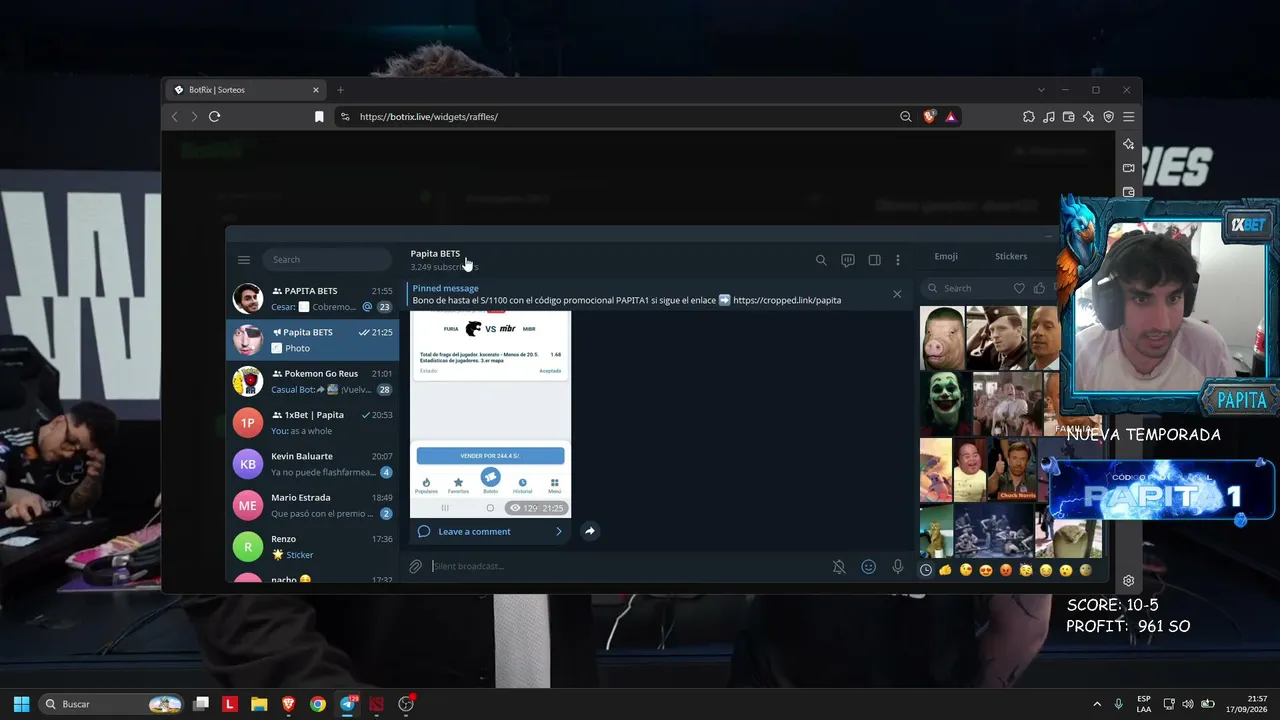1280x720 pixels.
Task: Bookmark the current page
Action: coord(319,117)
